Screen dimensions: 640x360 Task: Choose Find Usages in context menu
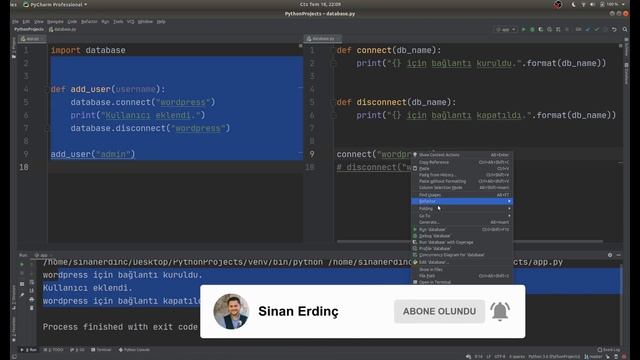coord(462,195)
